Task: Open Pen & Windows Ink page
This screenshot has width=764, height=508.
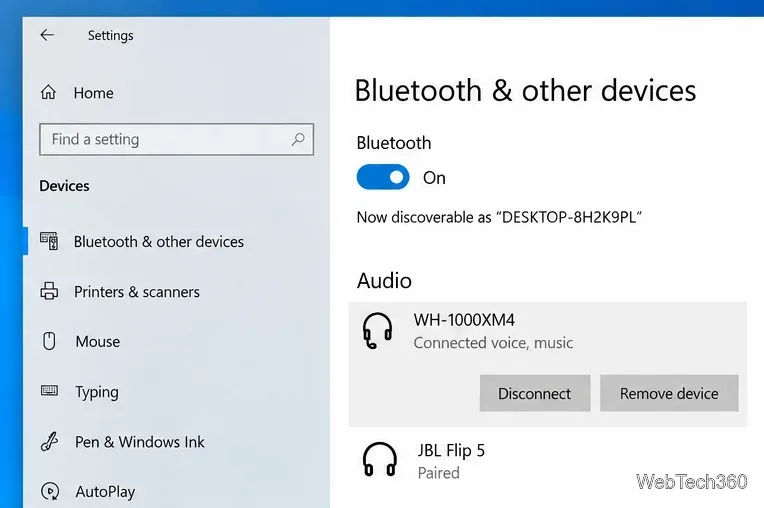Action: [140, 442]
